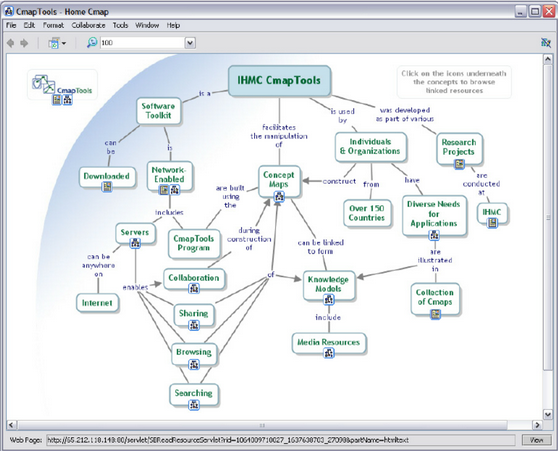Image resolution: width=558 pixels, height=451 pixels.
Task: Click the icon at the toolbar's right end
Action: click(x=546, y=43)
